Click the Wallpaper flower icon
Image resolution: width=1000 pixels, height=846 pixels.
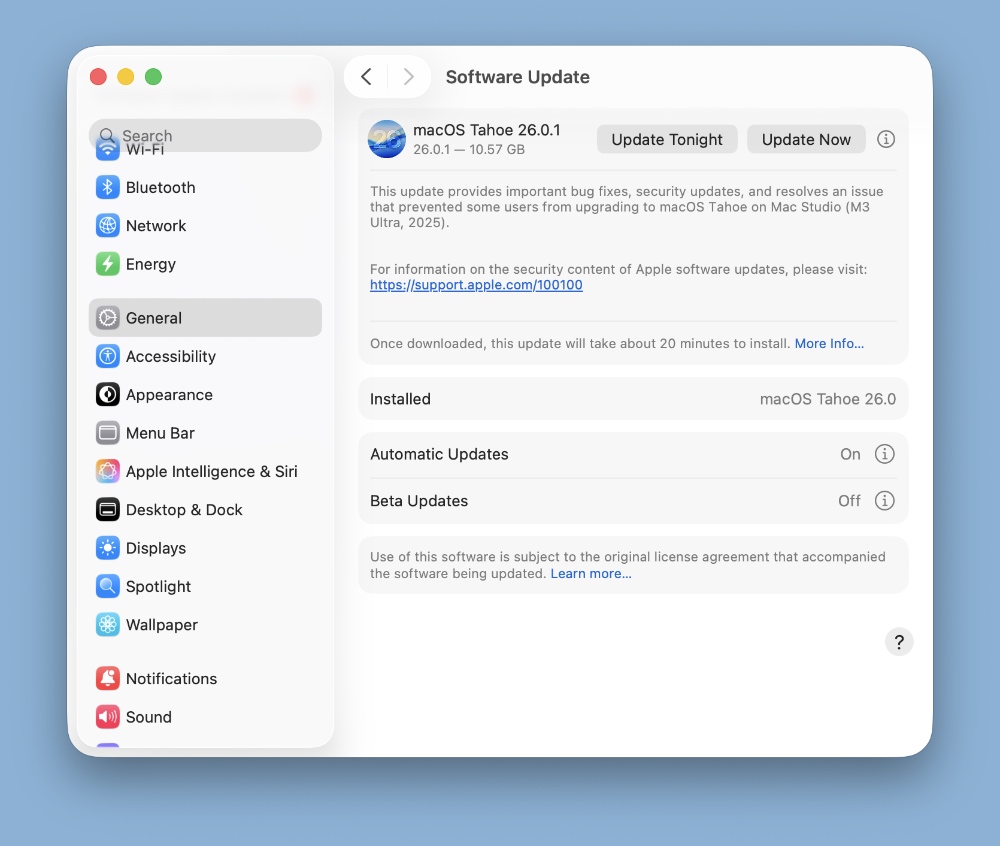(x=107, y=625)
